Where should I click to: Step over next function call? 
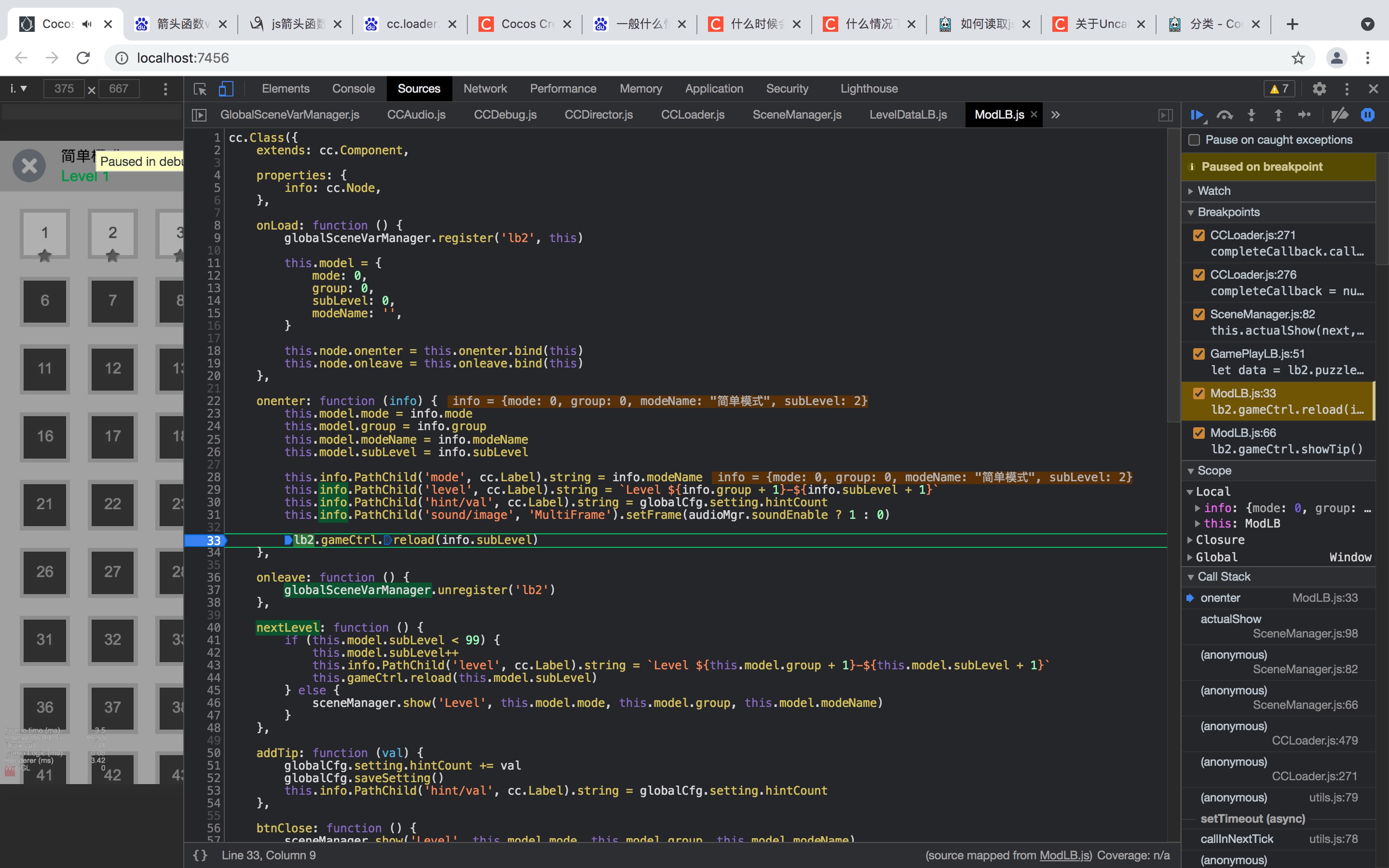pyautogui.click(x=1225, y=115)
